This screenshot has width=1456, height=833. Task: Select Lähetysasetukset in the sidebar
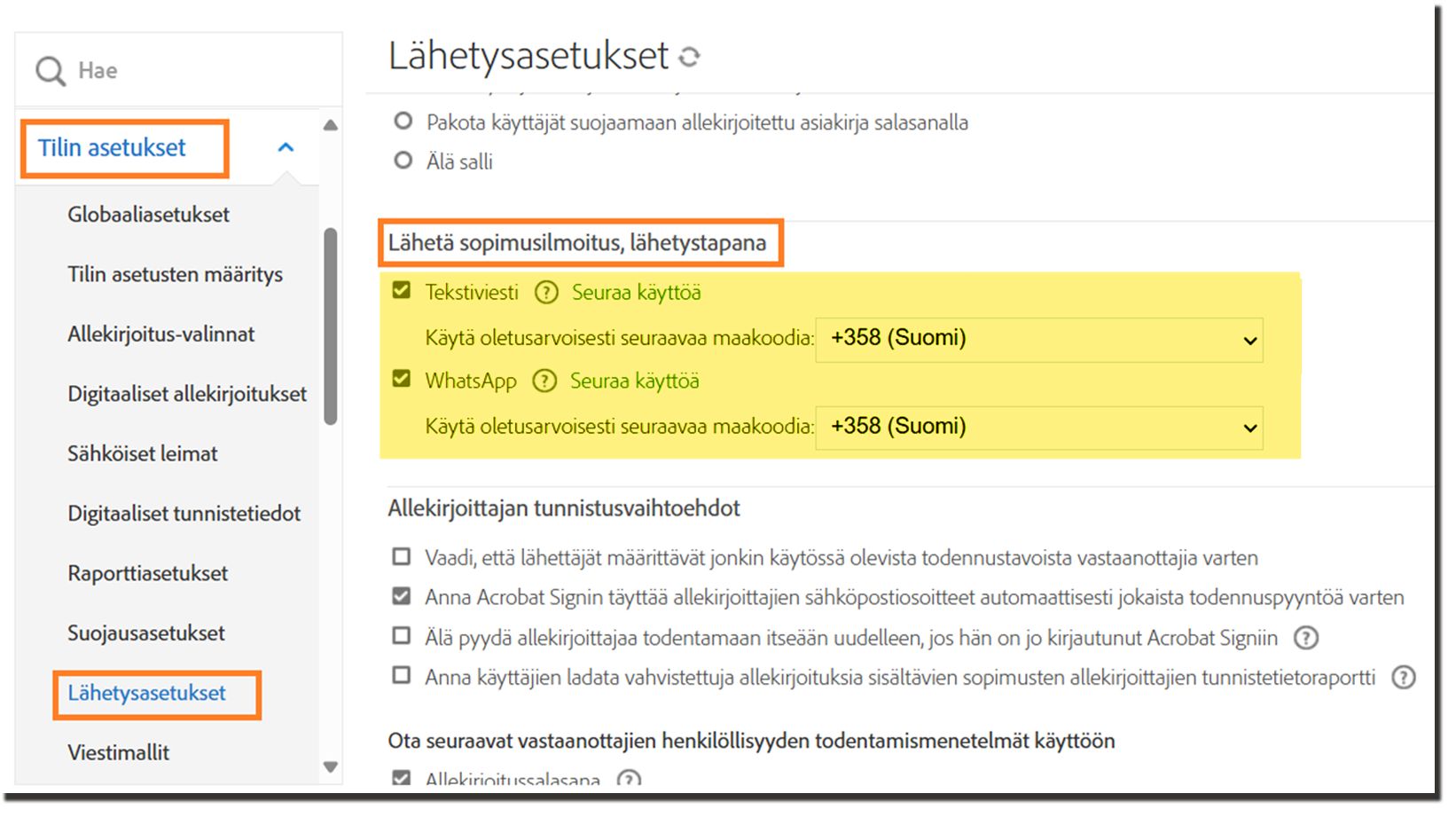(x=146, y=693)
